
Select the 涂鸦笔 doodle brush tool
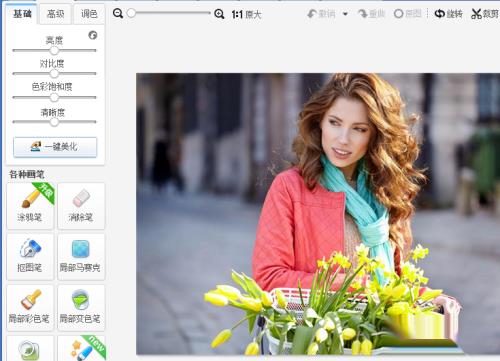click(x=30, y=206)
